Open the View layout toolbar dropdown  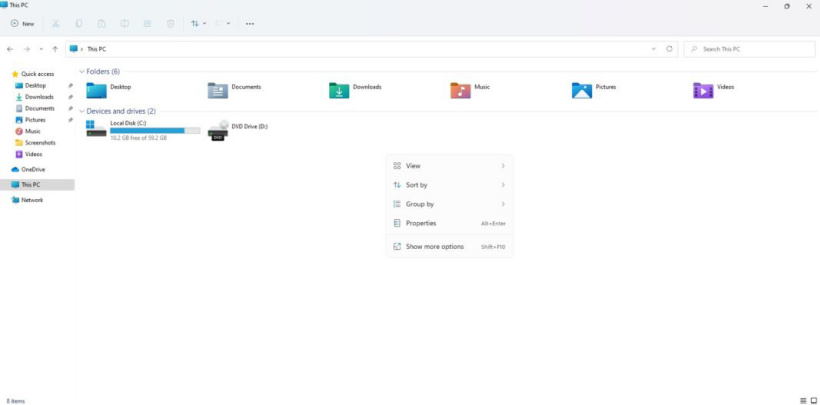coord(222,24)
